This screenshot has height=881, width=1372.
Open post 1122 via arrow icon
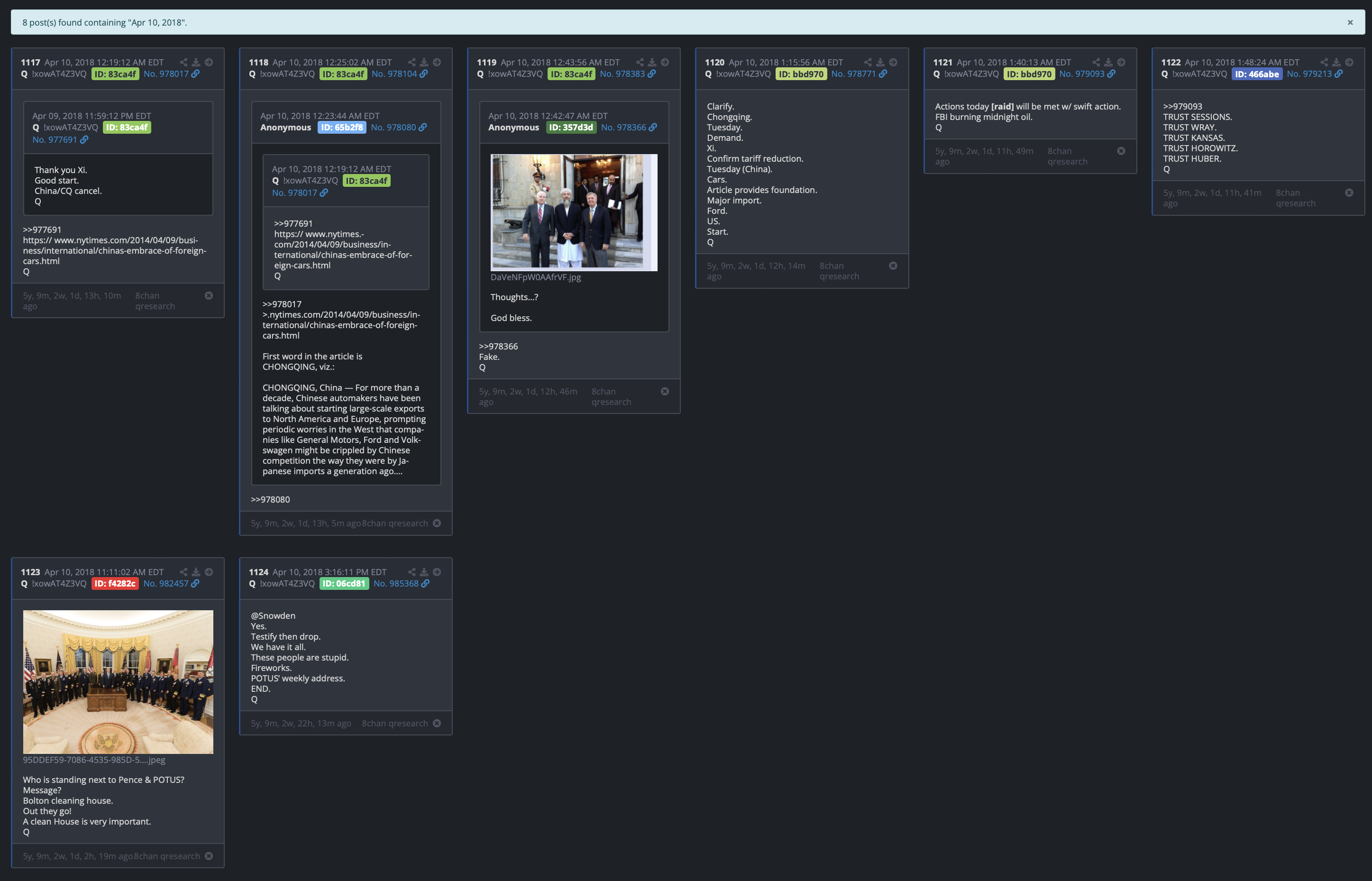(1350, 63)
